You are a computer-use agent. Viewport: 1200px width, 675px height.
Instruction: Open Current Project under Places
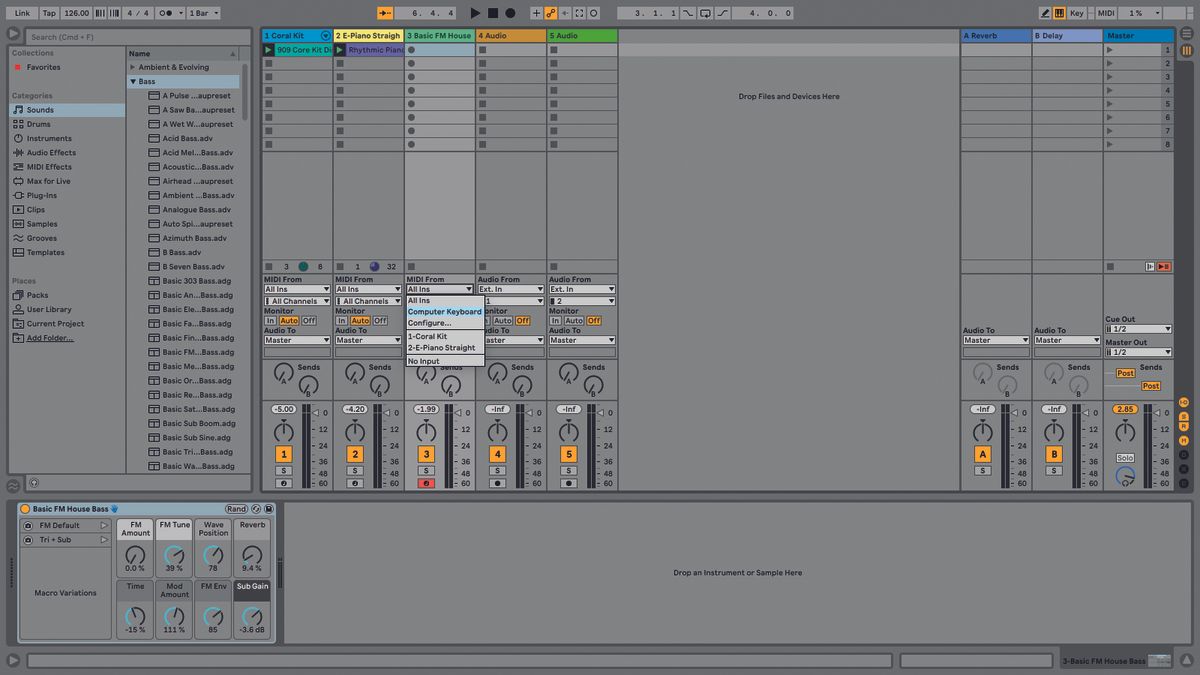tap(67, 324)
